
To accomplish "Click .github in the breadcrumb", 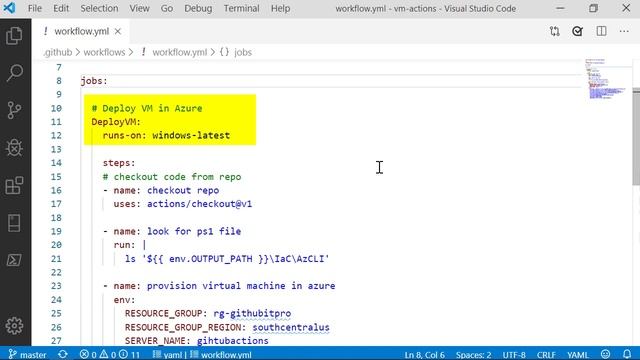I will pyautogui.click(x=58, y=52).
